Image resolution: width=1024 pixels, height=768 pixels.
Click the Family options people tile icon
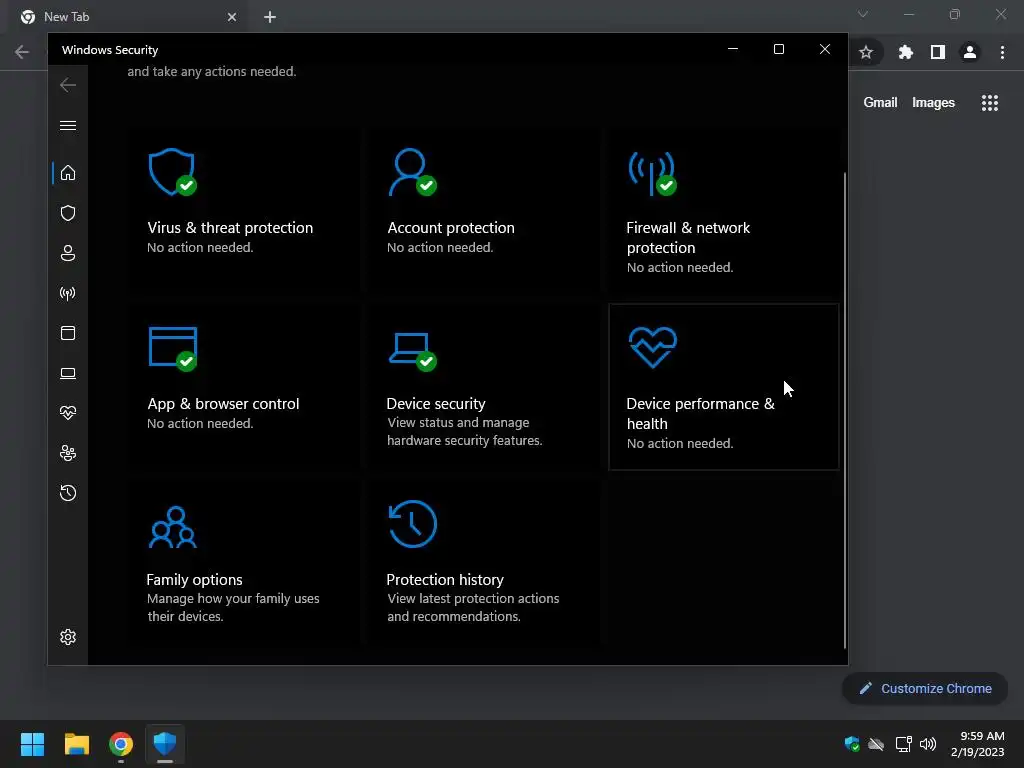172,527
